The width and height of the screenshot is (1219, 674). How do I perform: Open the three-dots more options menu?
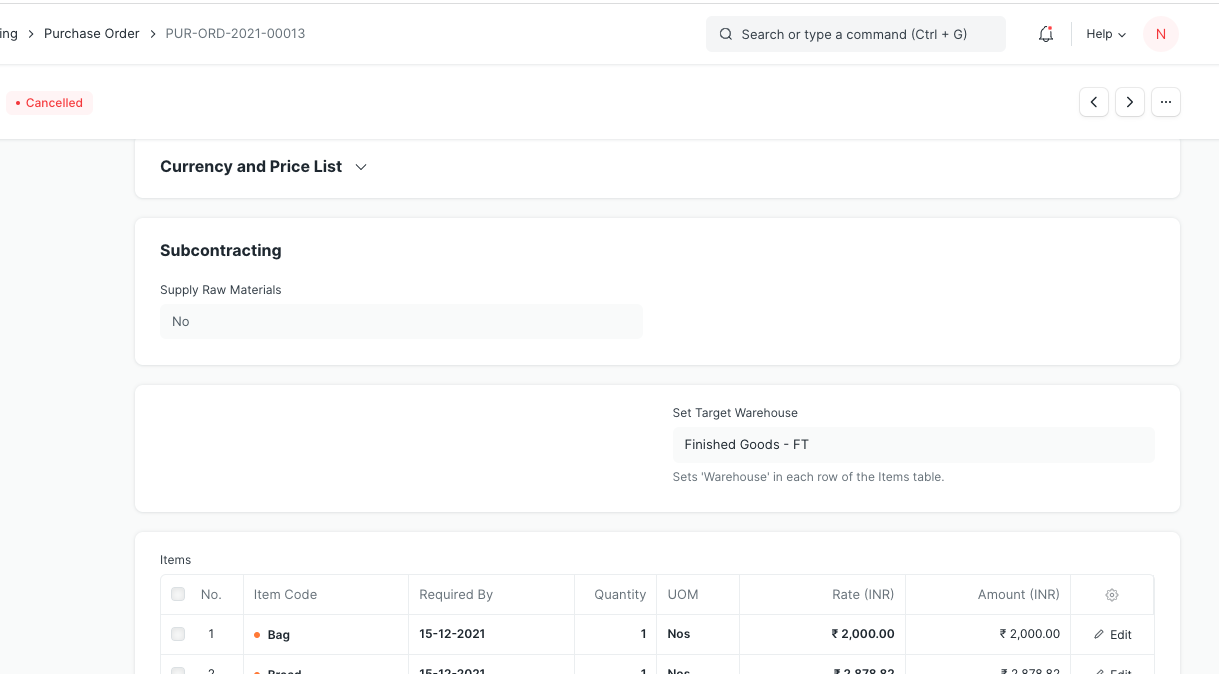[1166, 102]
